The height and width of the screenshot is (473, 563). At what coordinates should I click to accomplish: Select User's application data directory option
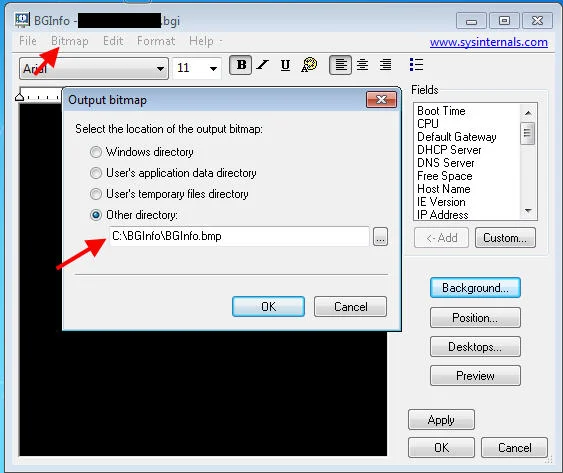[173, 173]
